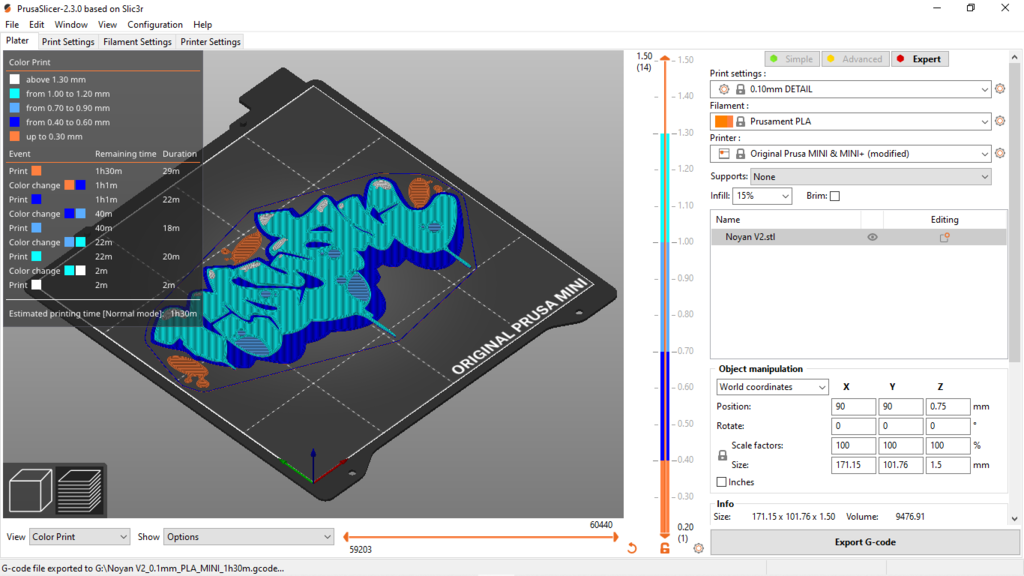Open layer slider cog settings icon
Viewport: 1024px width, 576px height.
tap(698, 548)
